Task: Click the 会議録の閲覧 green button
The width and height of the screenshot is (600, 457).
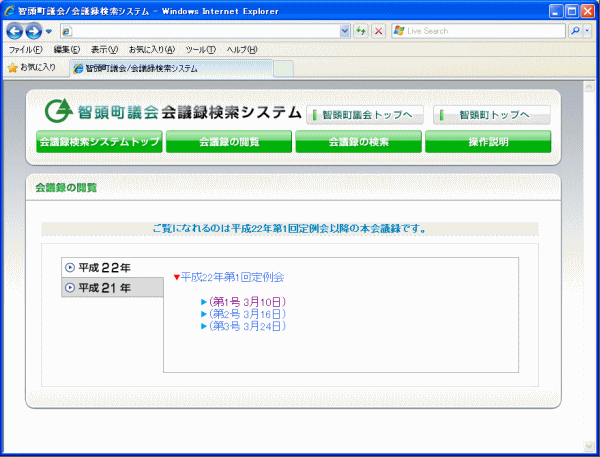Action: [x=229, y=142]
